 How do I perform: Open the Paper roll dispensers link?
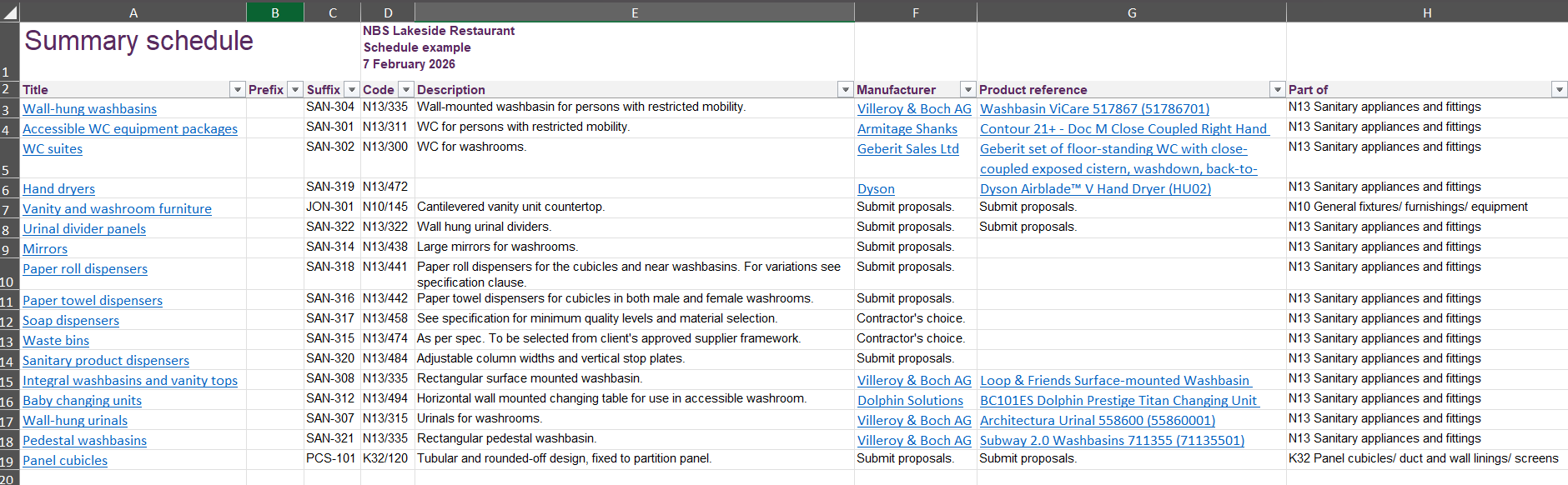pyautogui.click(x=85, y=269)
